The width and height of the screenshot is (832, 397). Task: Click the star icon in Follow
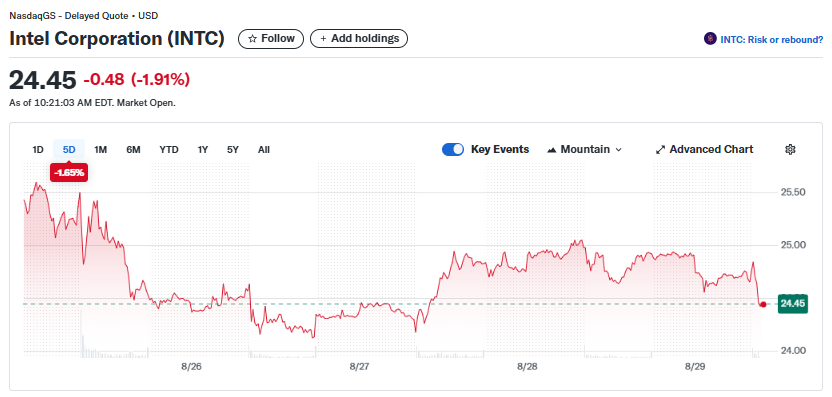(x=253, y=39)
